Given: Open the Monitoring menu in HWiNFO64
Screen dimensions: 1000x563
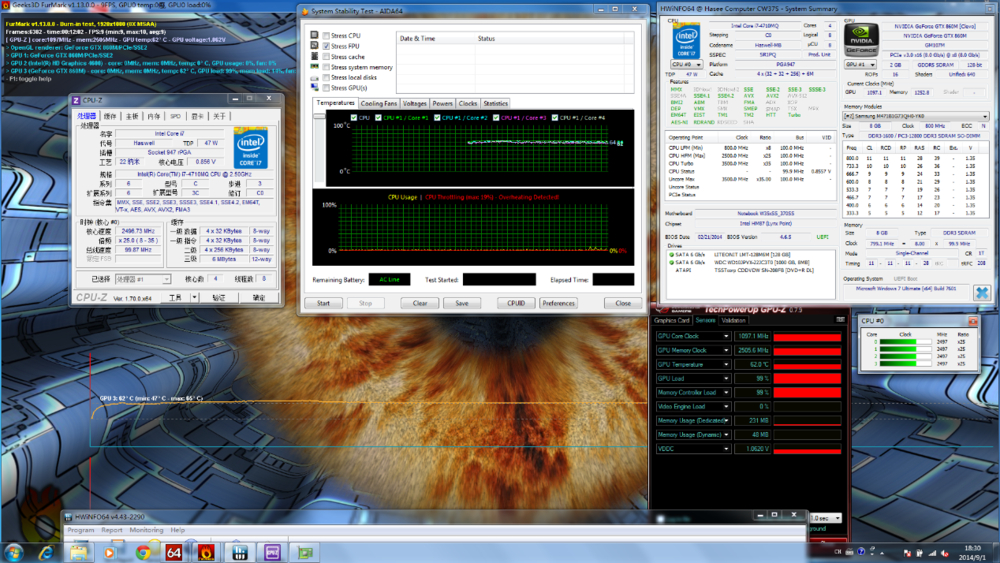Looking at the screenshot, I should point(146,530).
